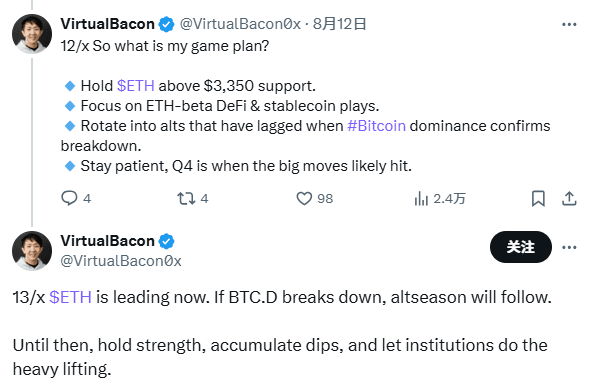Share the 12/x tweet via share icon
The width and height of the screenshot is (591, 389).
pos(569,198)
